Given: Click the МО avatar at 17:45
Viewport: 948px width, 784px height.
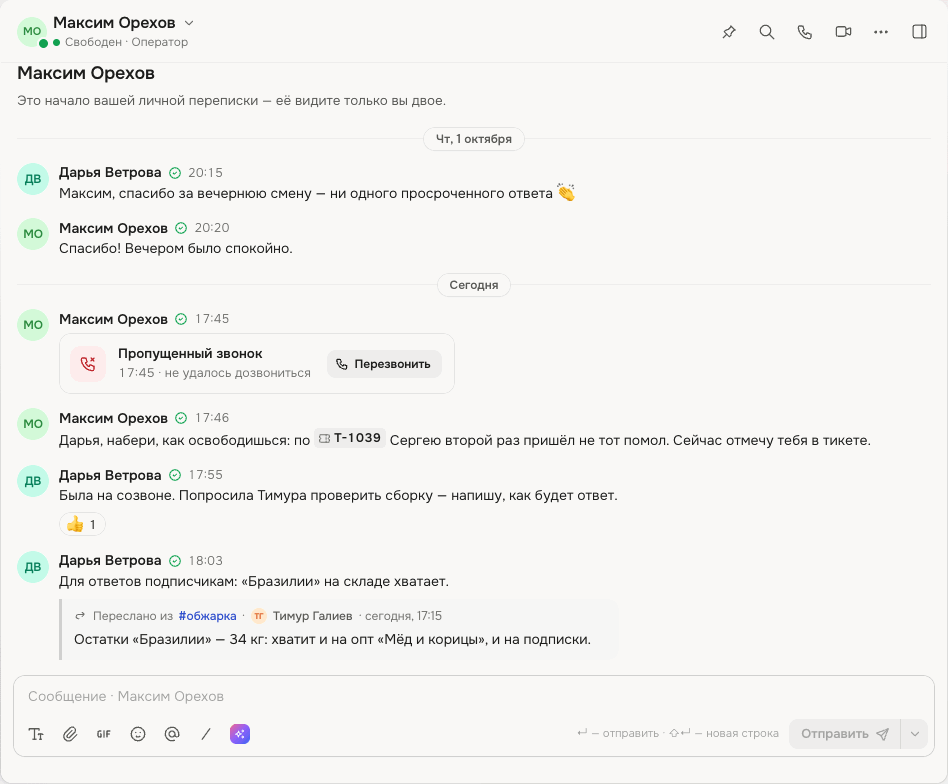Looking at the screenshot, I should click(33, 325).
